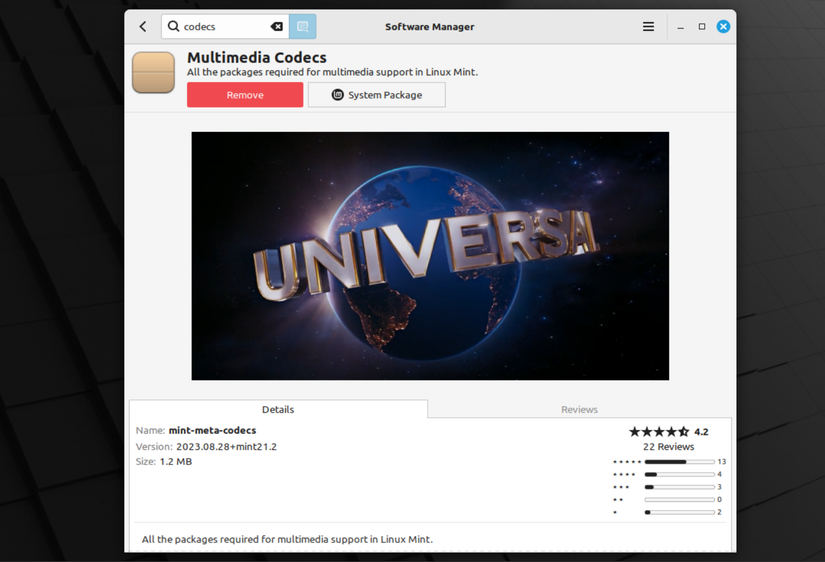Screen dimensions: 825x562
Task: Open the Universal screenshot preview
Action: pyautogui.click(x=430, y=256)
